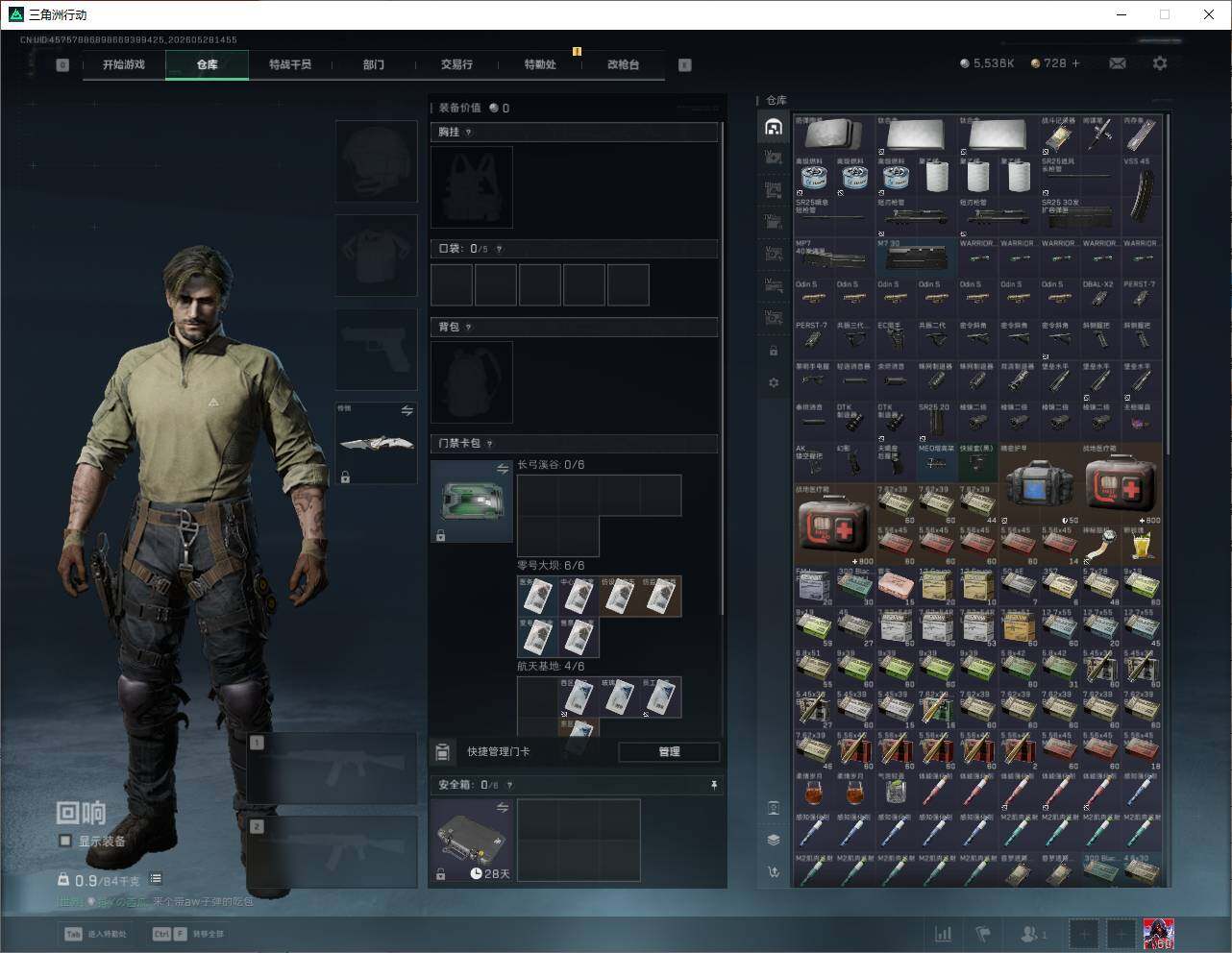Add currency with plus beside 728
Viewport: 1232px width, 953px height.
tap(1075, 63)
